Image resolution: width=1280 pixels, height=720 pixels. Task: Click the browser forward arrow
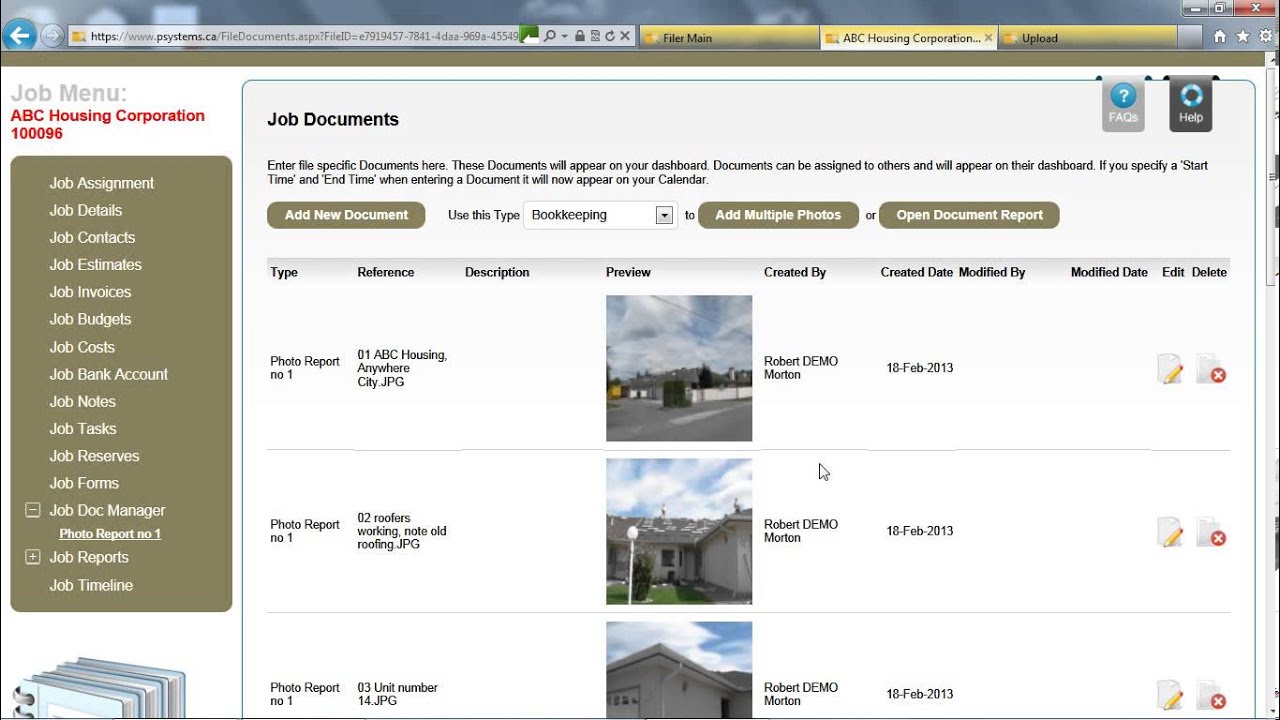[x=51, y=36]
